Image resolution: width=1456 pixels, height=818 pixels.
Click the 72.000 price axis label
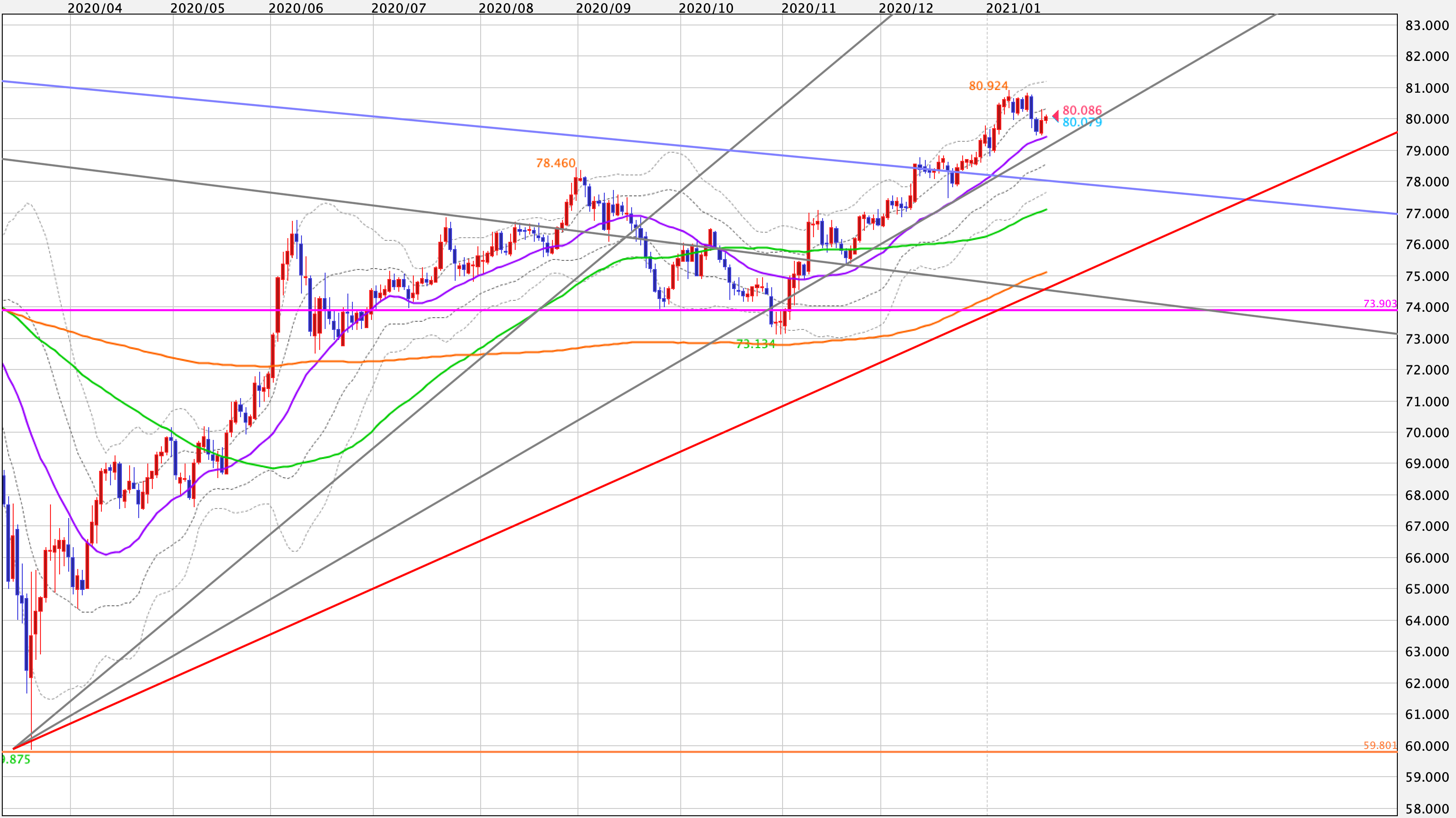1427,370
